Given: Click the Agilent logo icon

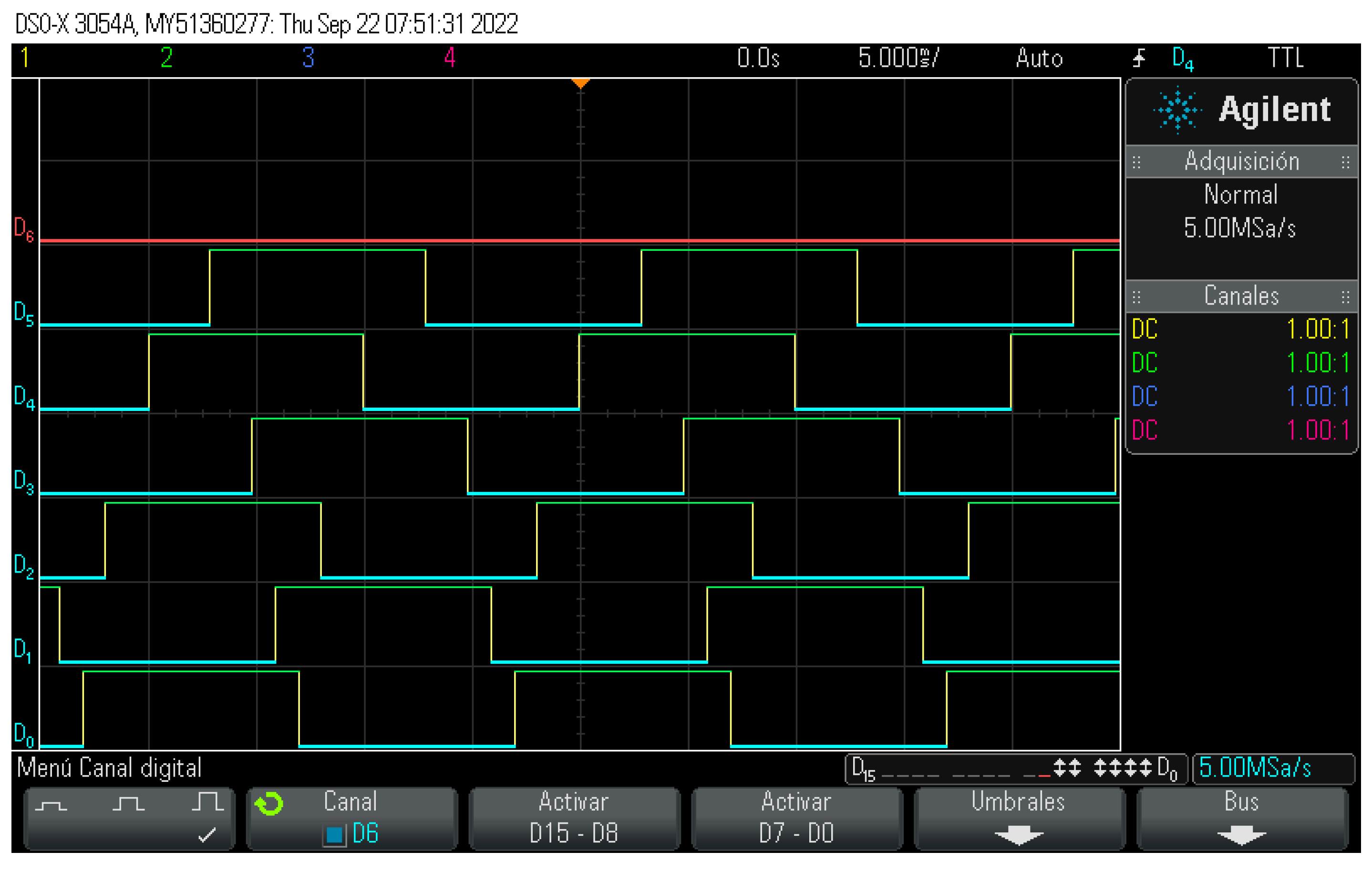Looking at the screenshot, I should 1177,110.
